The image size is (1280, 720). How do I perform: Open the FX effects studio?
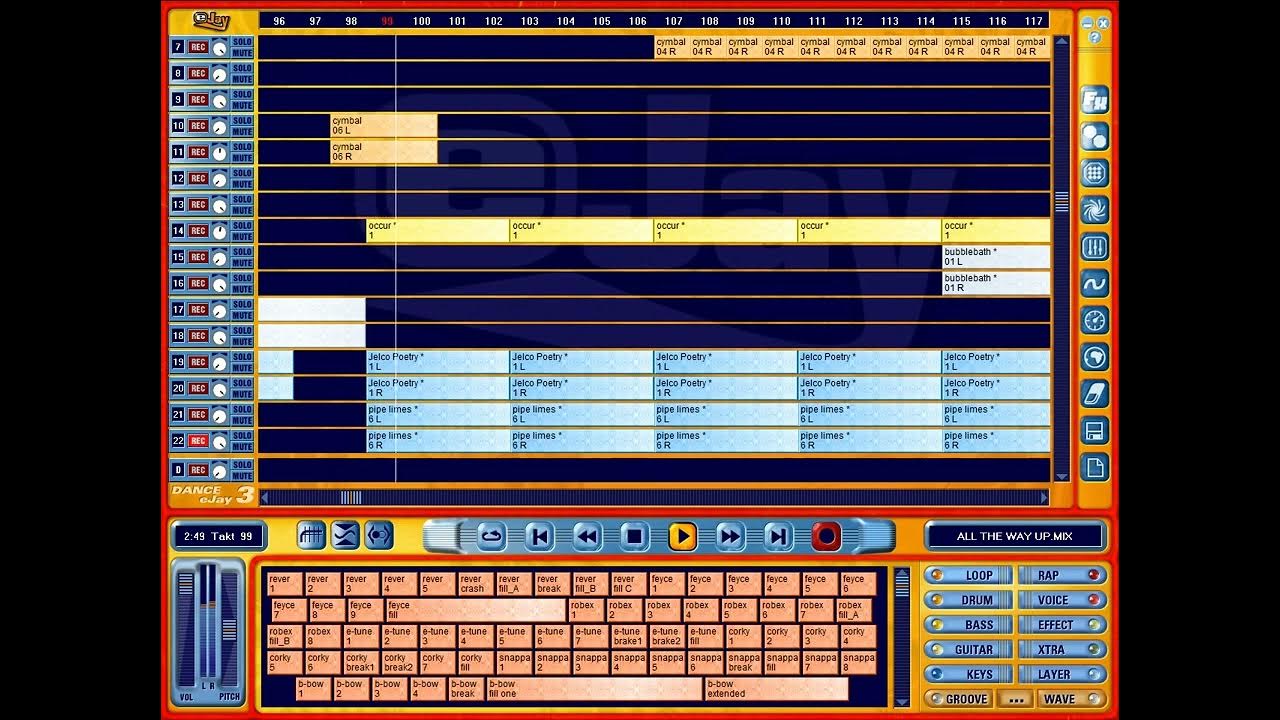pyautogui.click(x=1095, y=100)
